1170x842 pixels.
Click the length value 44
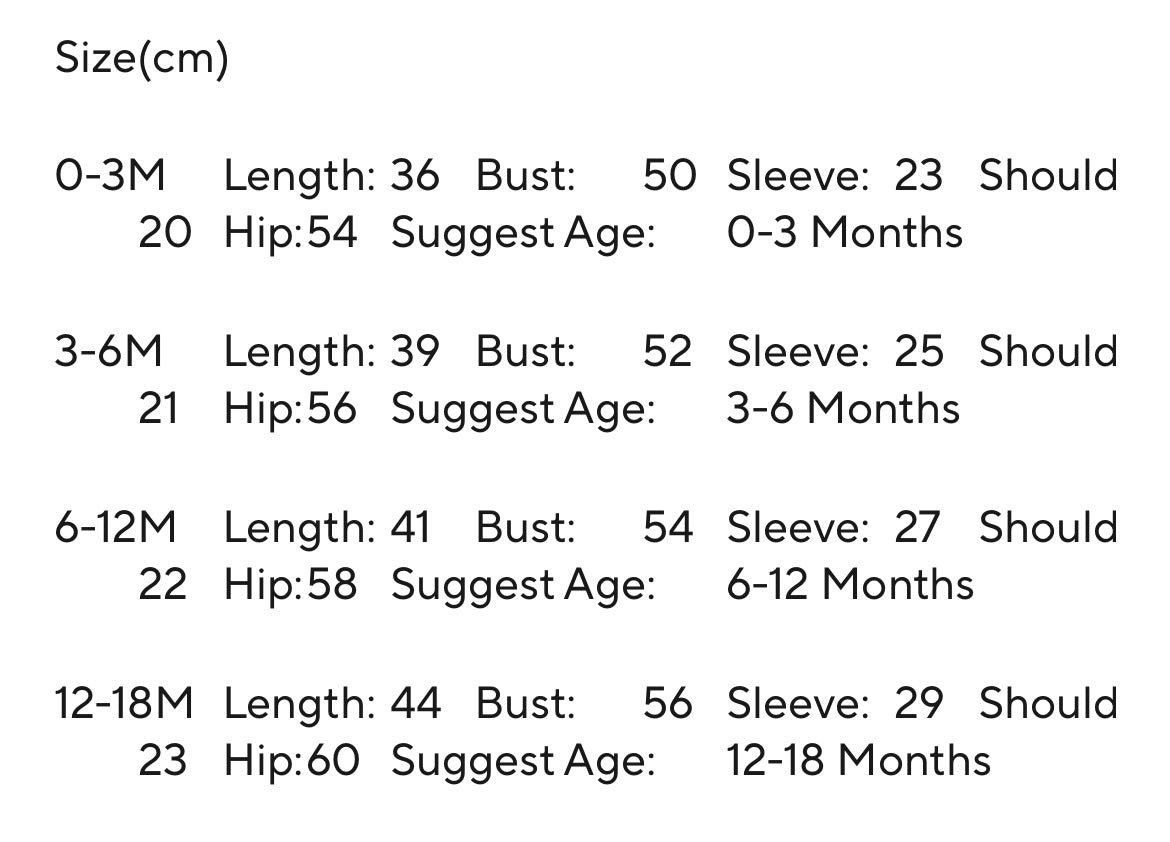point(415,704)
